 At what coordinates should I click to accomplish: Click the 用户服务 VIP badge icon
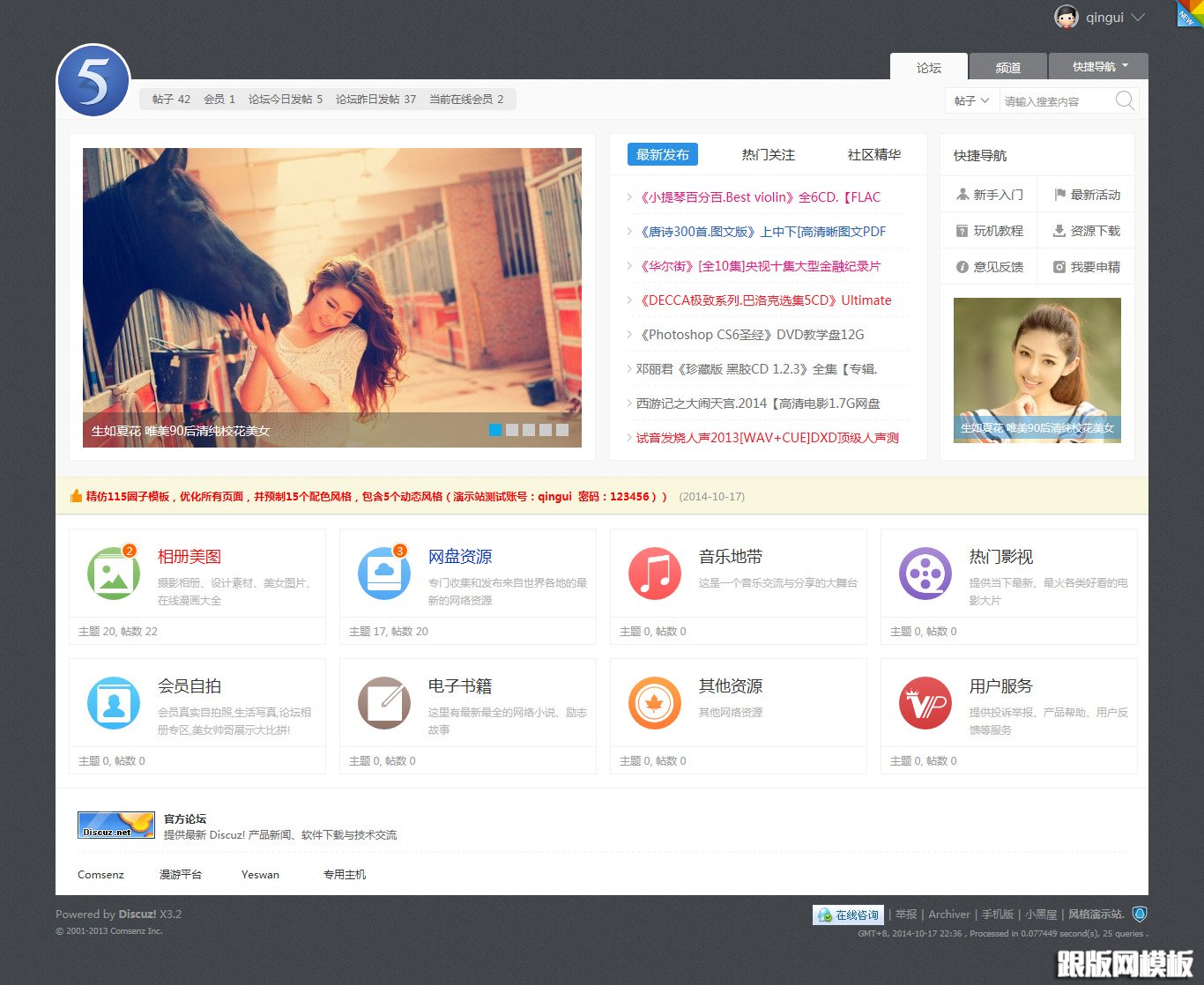(925, 702)
